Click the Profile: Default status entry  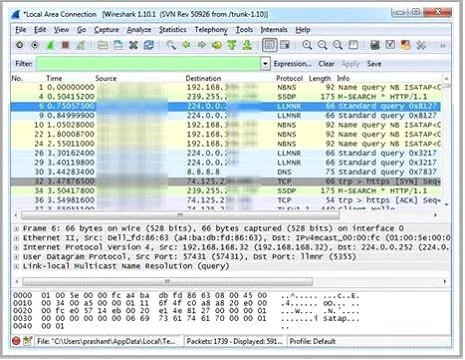tap(312, 341)
